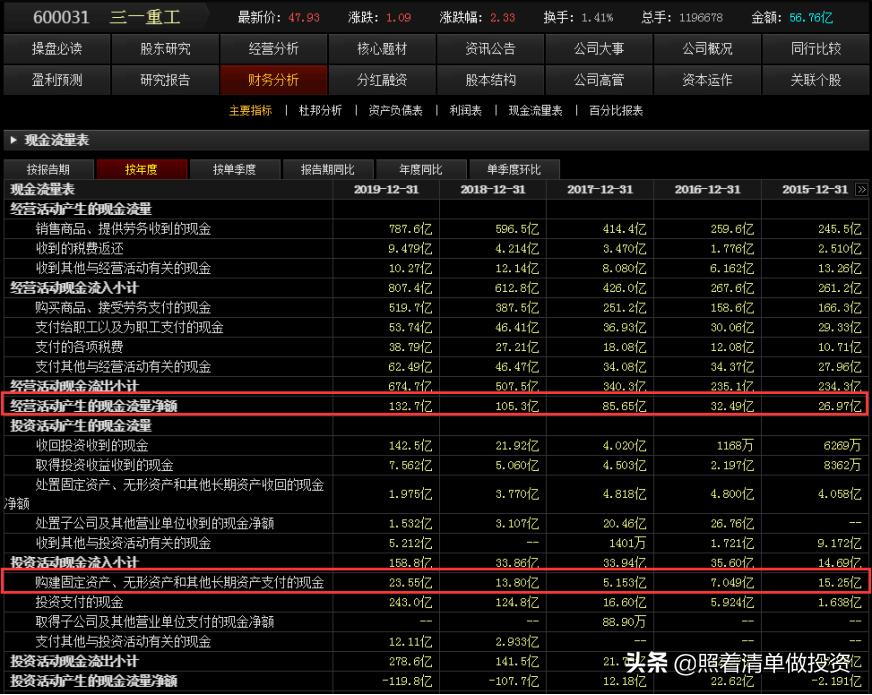
Task: Open the 核心题材 panel
Action: pos(381,47)
